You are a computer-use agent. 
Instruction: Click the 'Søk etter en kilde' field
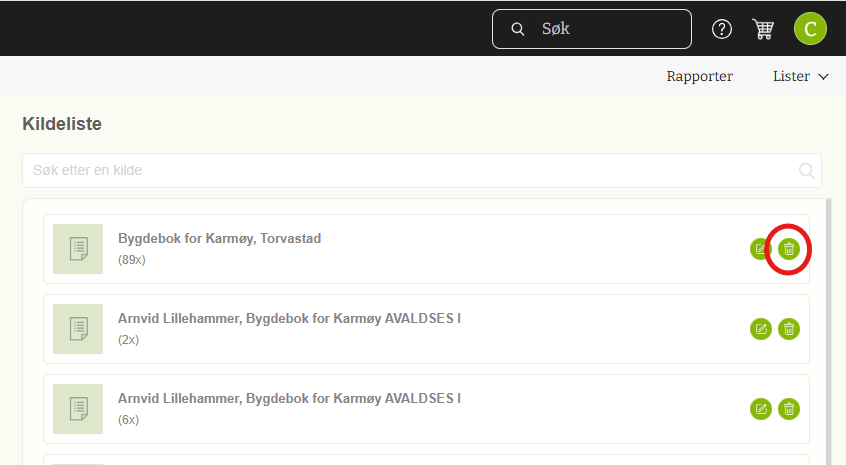(x=410, y=171)
